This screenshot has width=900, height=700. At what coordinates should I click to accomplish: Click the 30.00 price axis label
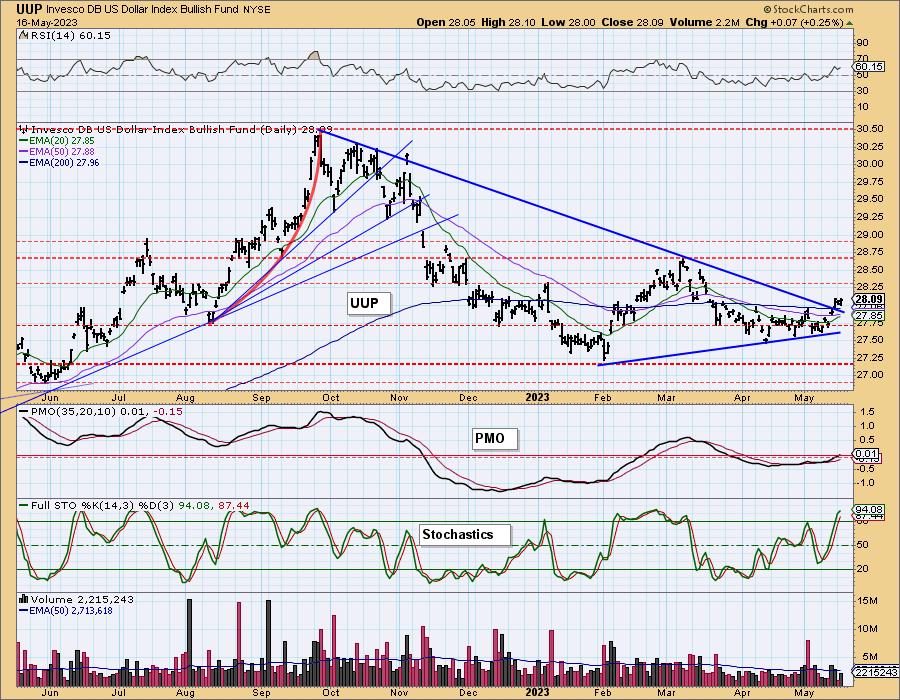coord(870,164)
